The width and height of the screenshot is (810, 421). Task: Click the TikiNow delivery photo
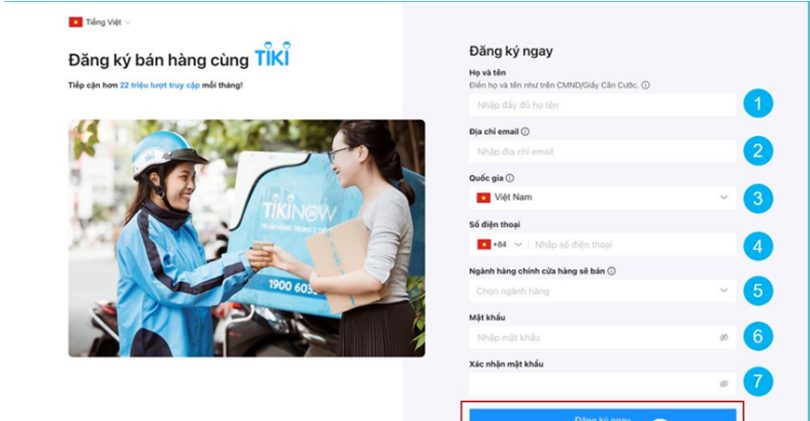246,238
